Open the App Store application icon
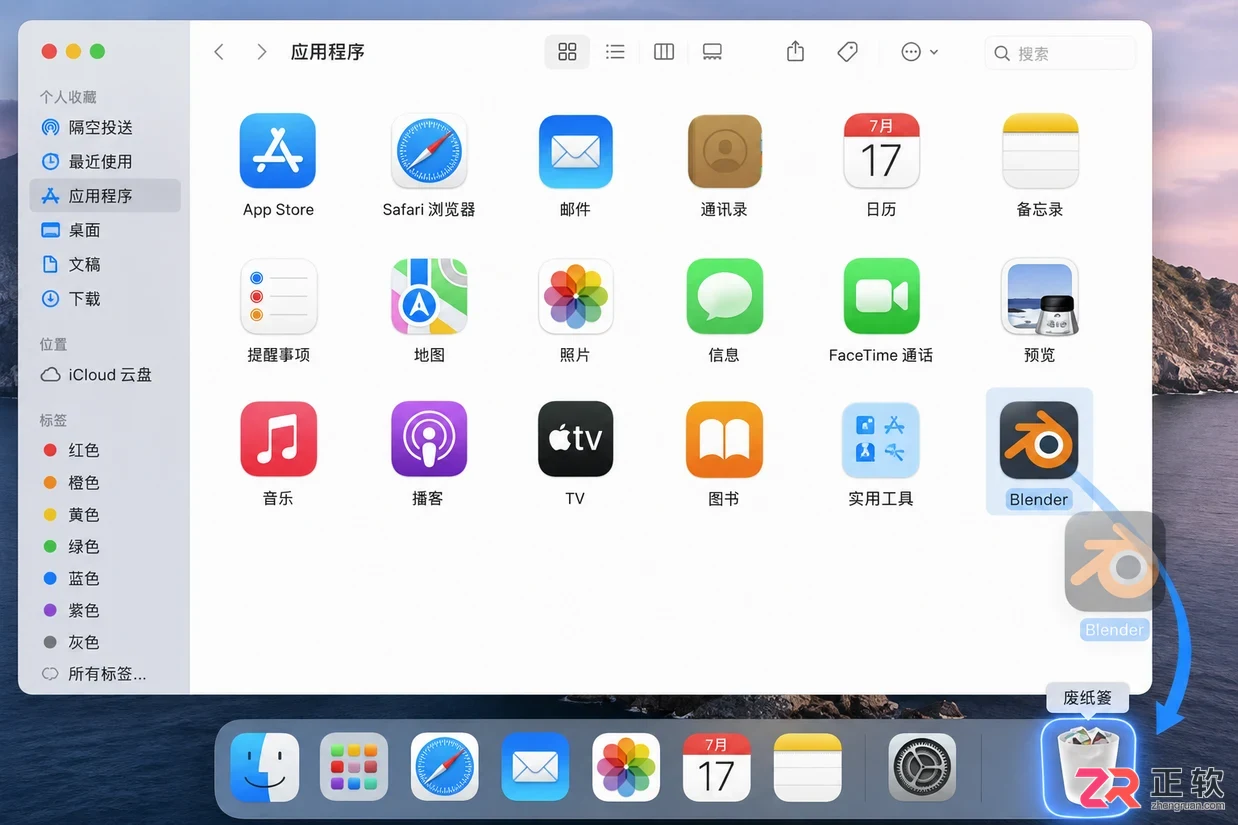Viewport: 1238px width, 825px height. click(278, 151)
